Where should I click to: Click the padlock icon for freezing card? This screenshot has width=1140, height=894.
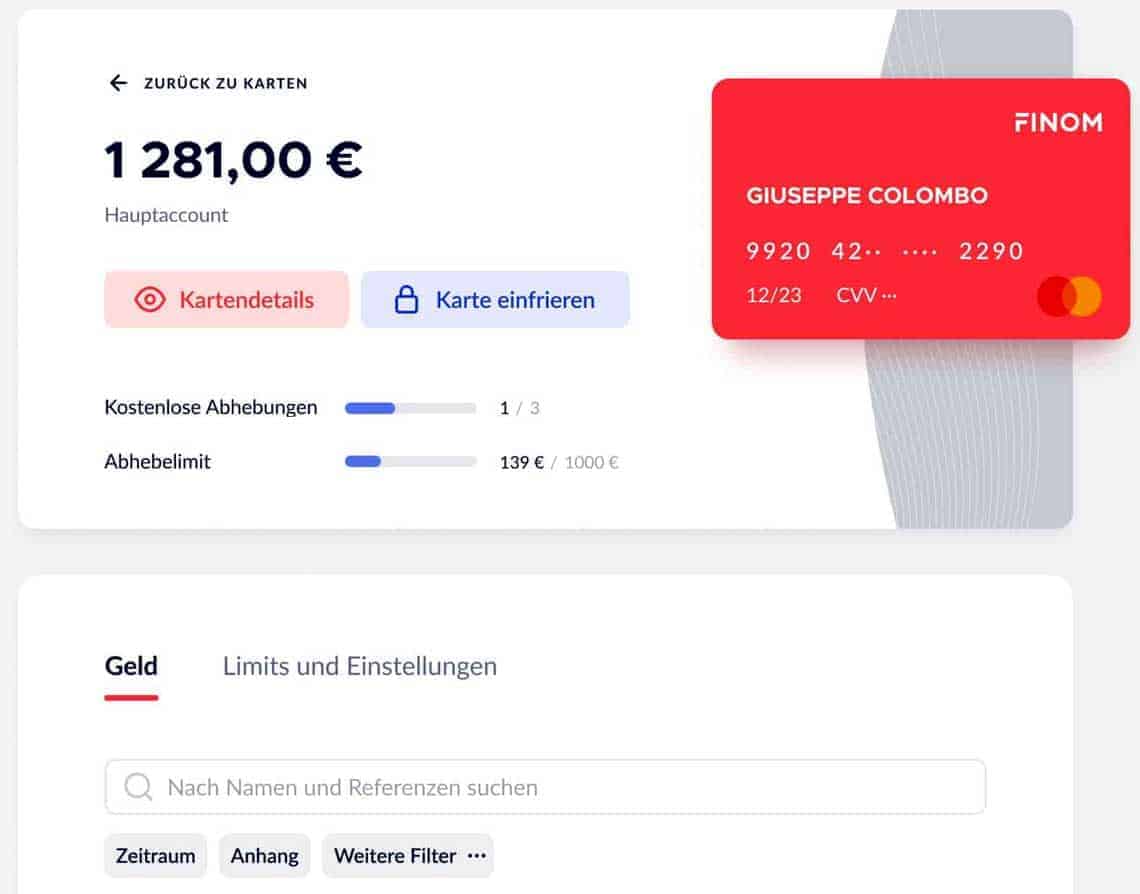click(x=406, y=299)
